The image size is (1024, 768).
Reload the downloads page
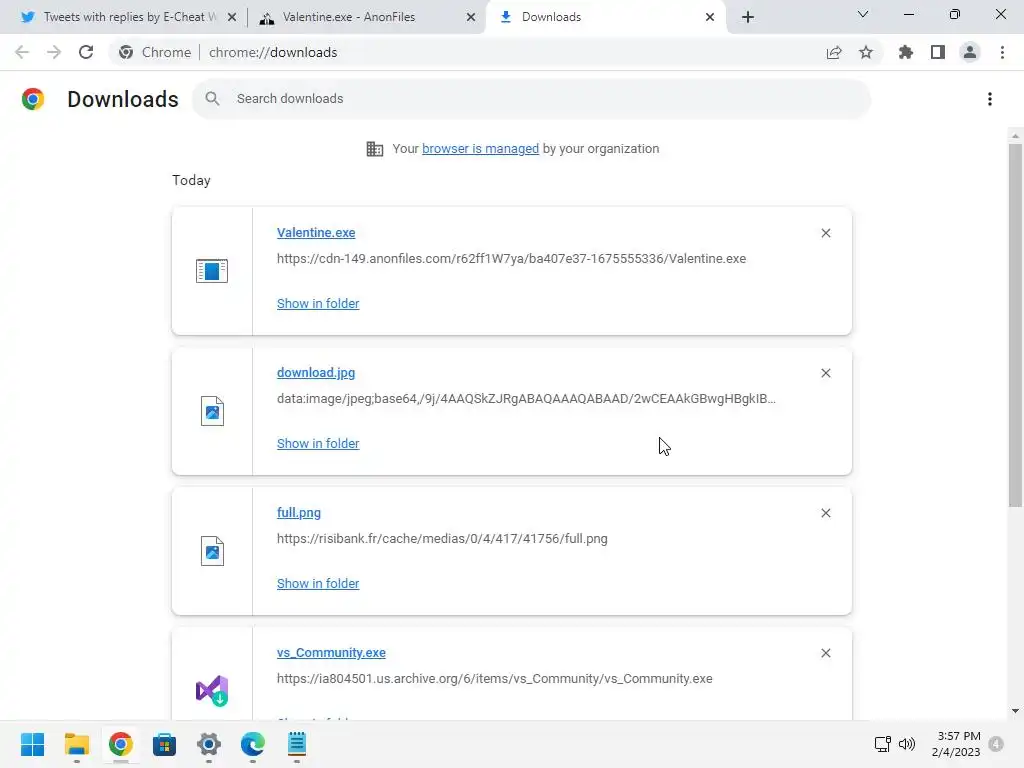pos(86,52)
